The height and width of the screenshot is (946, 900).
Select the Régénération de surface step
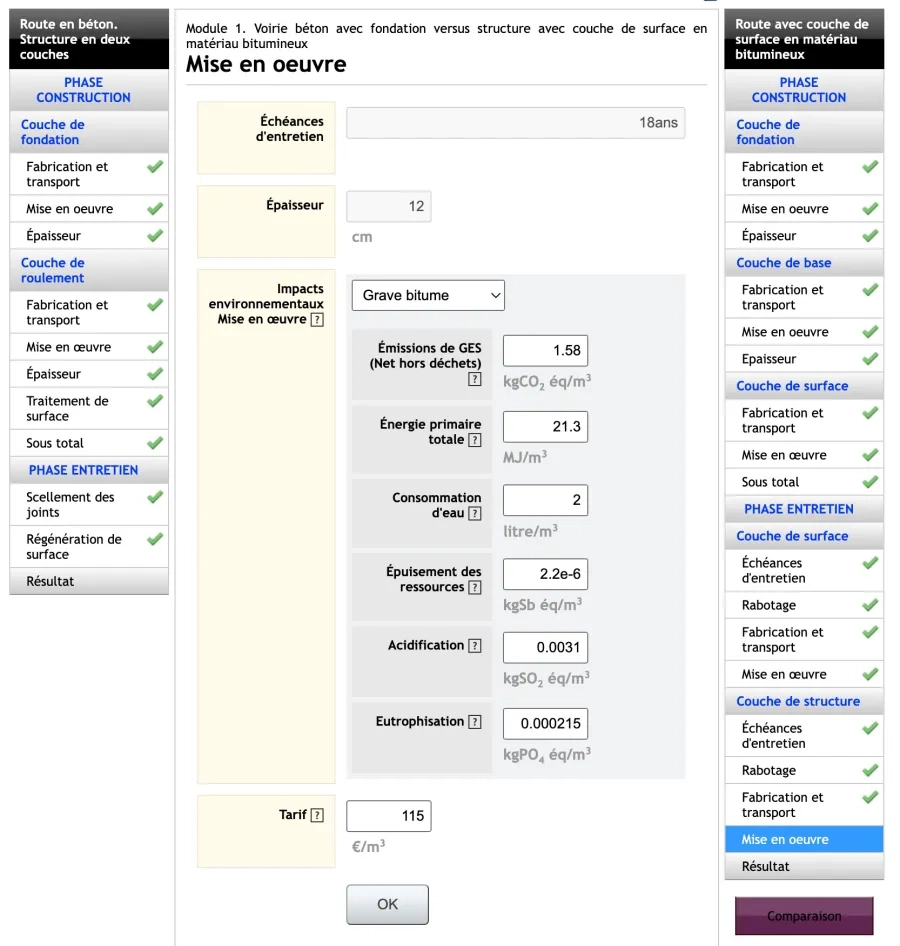89,547
